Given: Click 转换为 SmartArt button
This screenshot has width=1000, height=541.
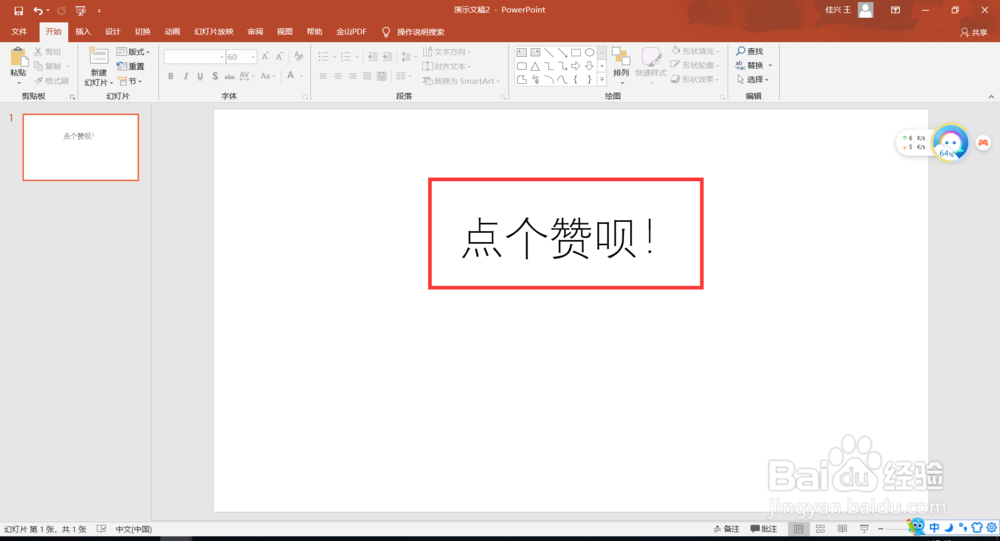Looking at the screenshot, I should click(460, 81).
